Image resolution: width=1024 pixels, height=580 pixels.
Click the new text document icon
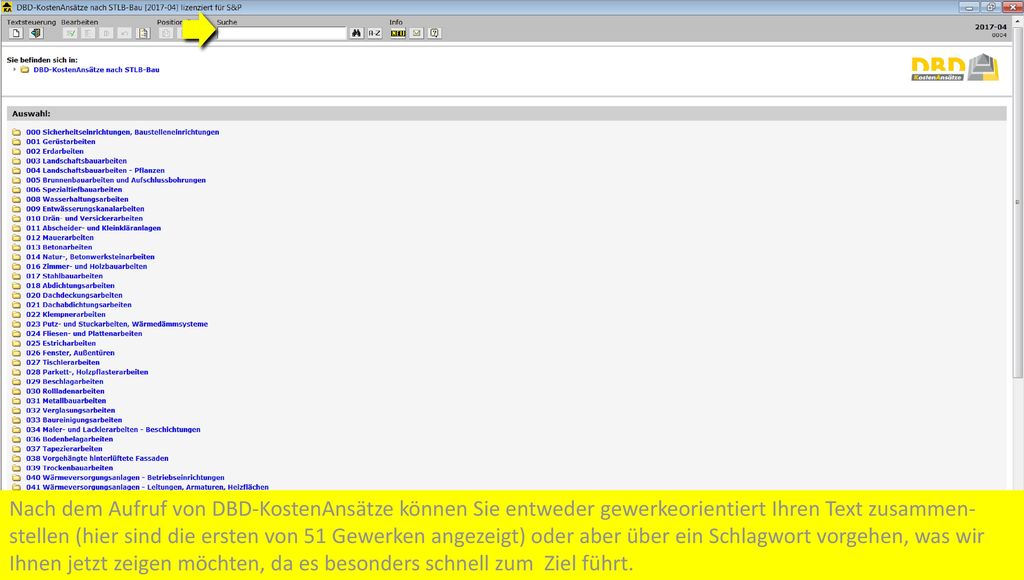[x=16, y=33]
